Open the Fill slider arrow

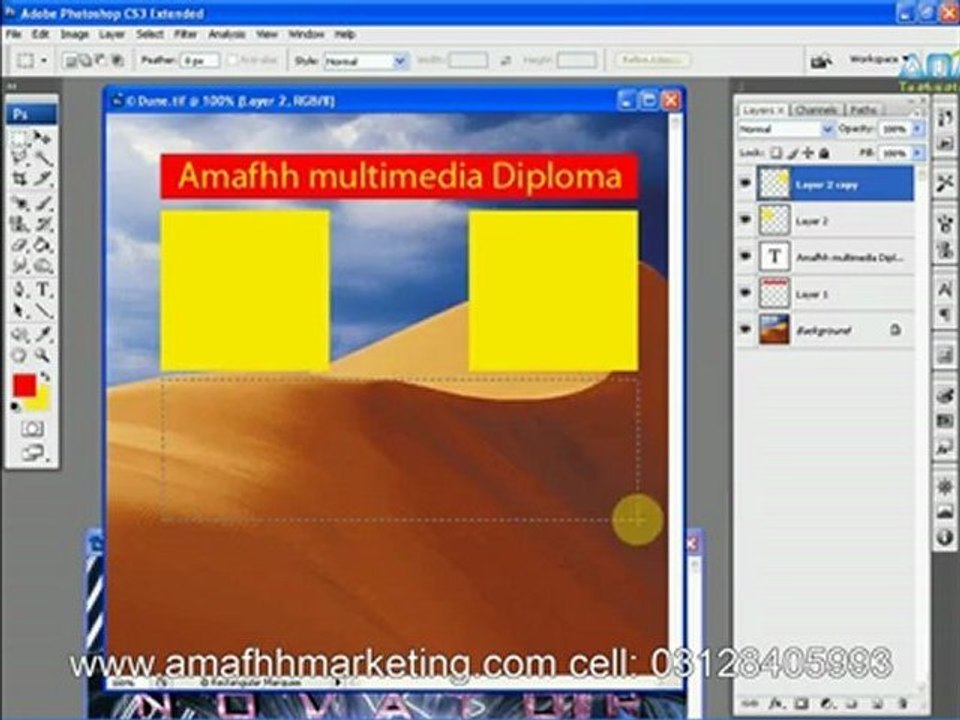click(x=917, y=152)
